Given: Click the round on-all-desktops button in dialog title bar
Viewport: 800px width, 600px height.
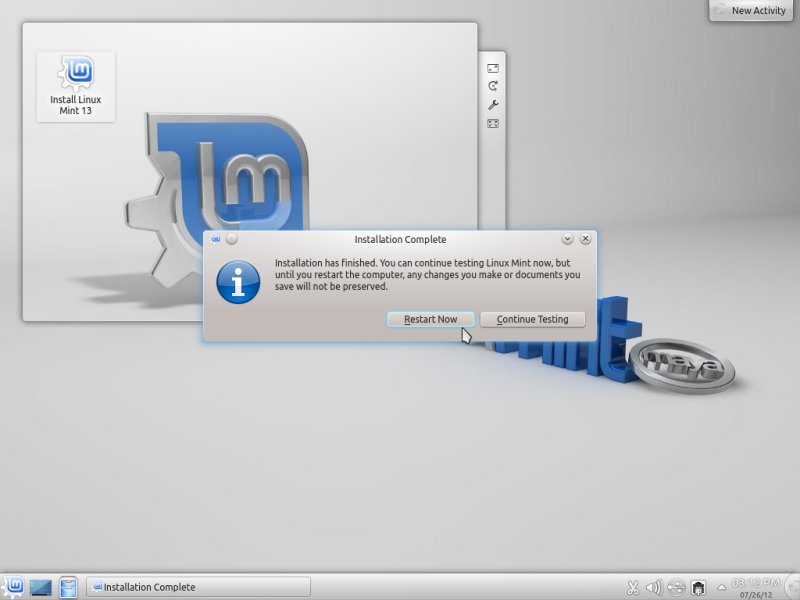Looking at the screenshot, I should point(232,239).
